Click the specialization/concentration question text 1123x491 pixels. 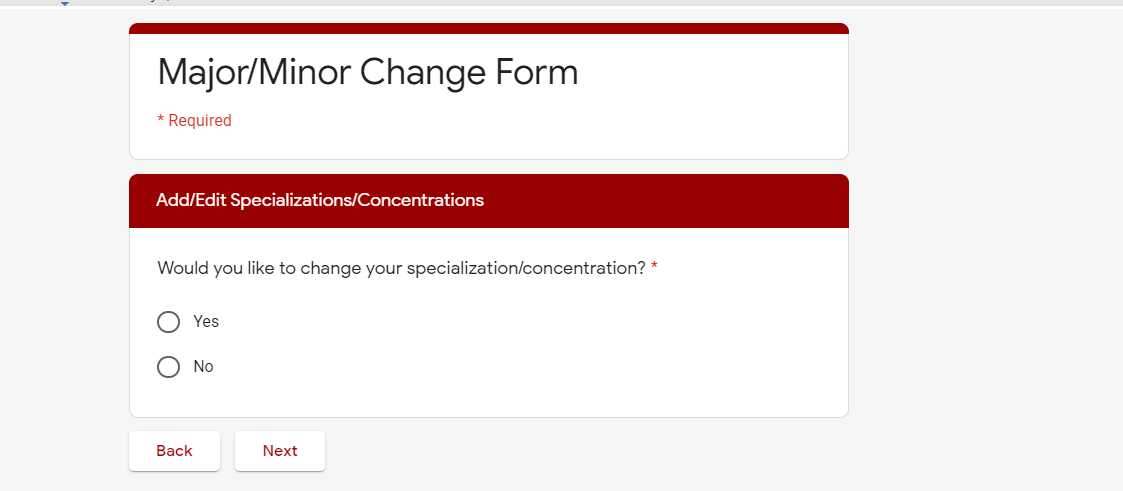(x=402, y=269)
